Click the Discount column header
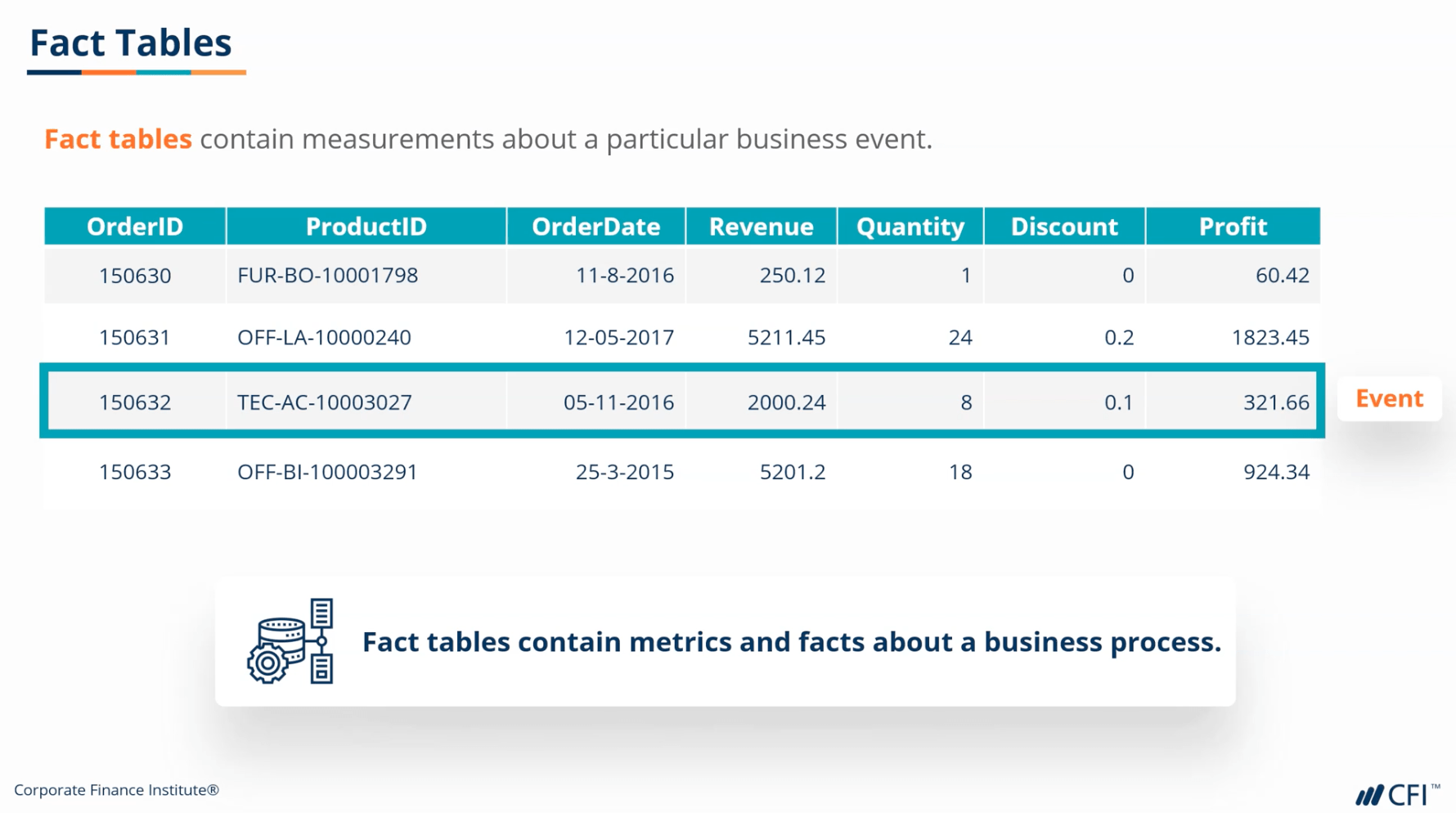The height and width of the screenshot is (813, 1456). click(1063, 227)
